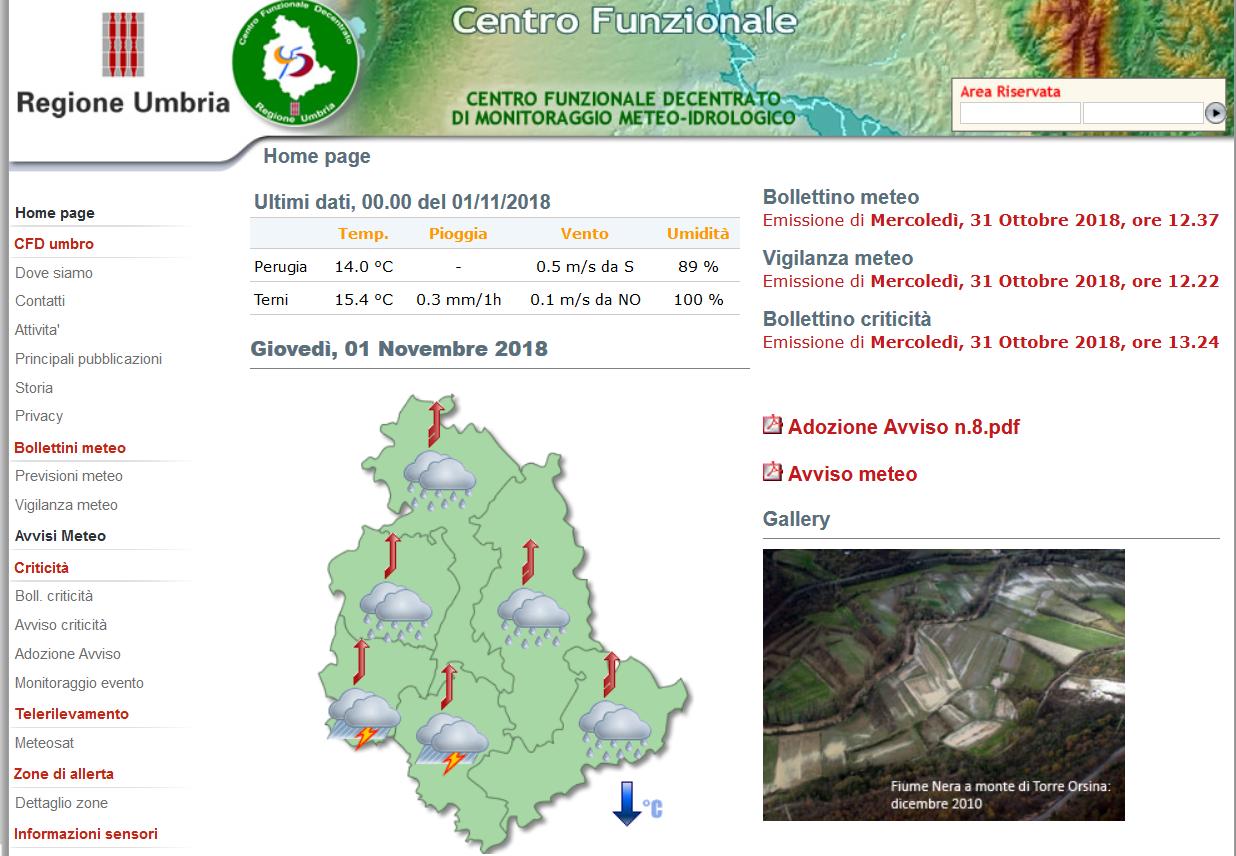This screenshot has height=856, width=1236.
Task: Go to Home page in the sidebar
Action: point(55,213)
